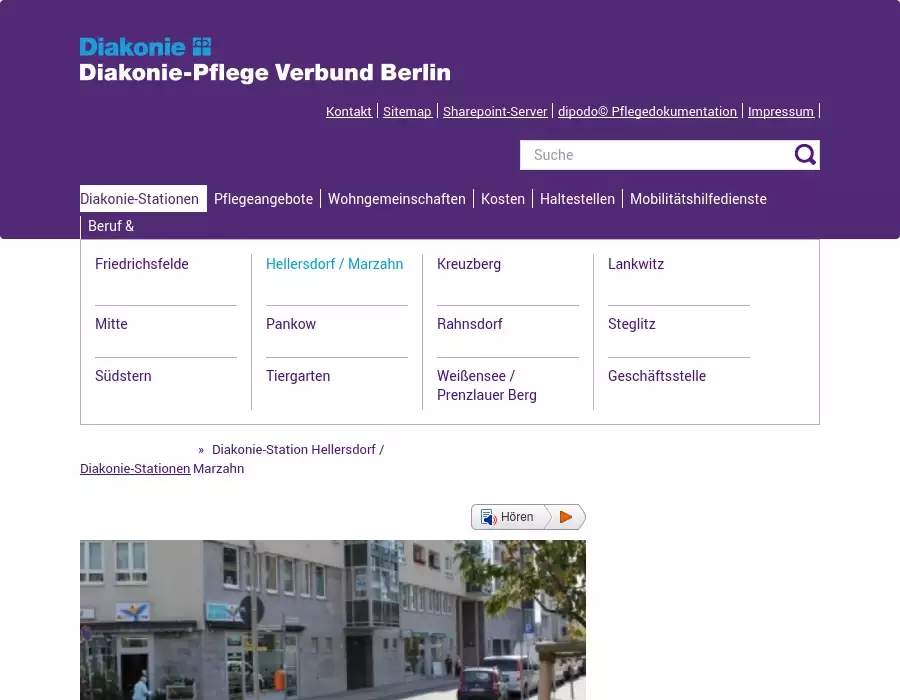Select Weißensee / Prenzlauer Berg station
Image resolution: width=900 pixels, height=700 pixels.
pyautogui.click(x=486, y=385)
